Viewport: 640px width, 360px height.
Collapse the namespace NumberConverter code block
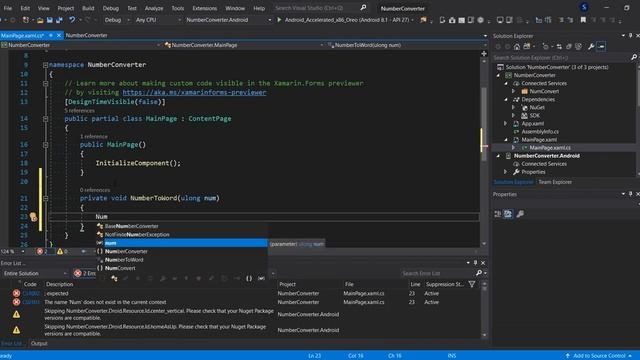(x=45, y=65)
